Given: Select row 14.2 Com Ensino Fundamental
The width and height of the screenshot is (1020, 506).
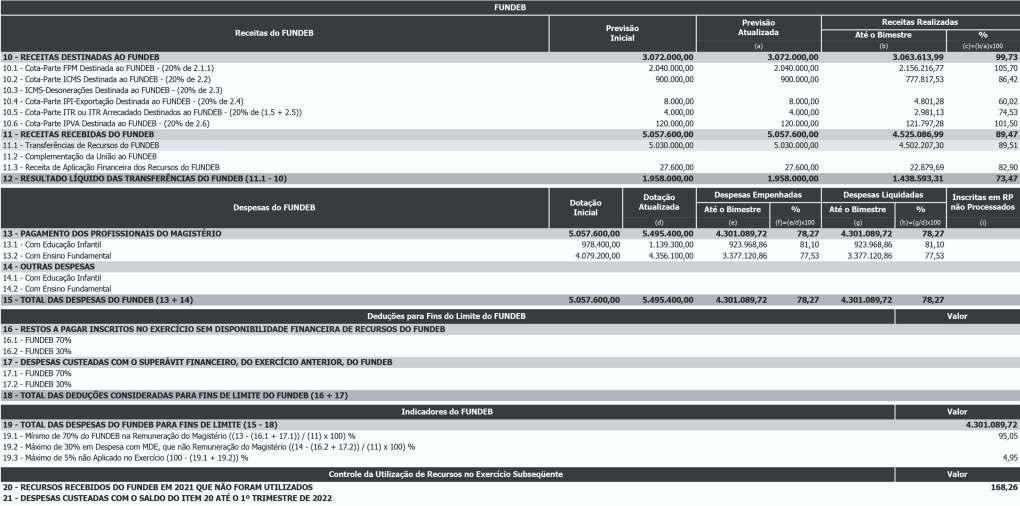Looking at the screenshot, I should (x=510, y=289).
